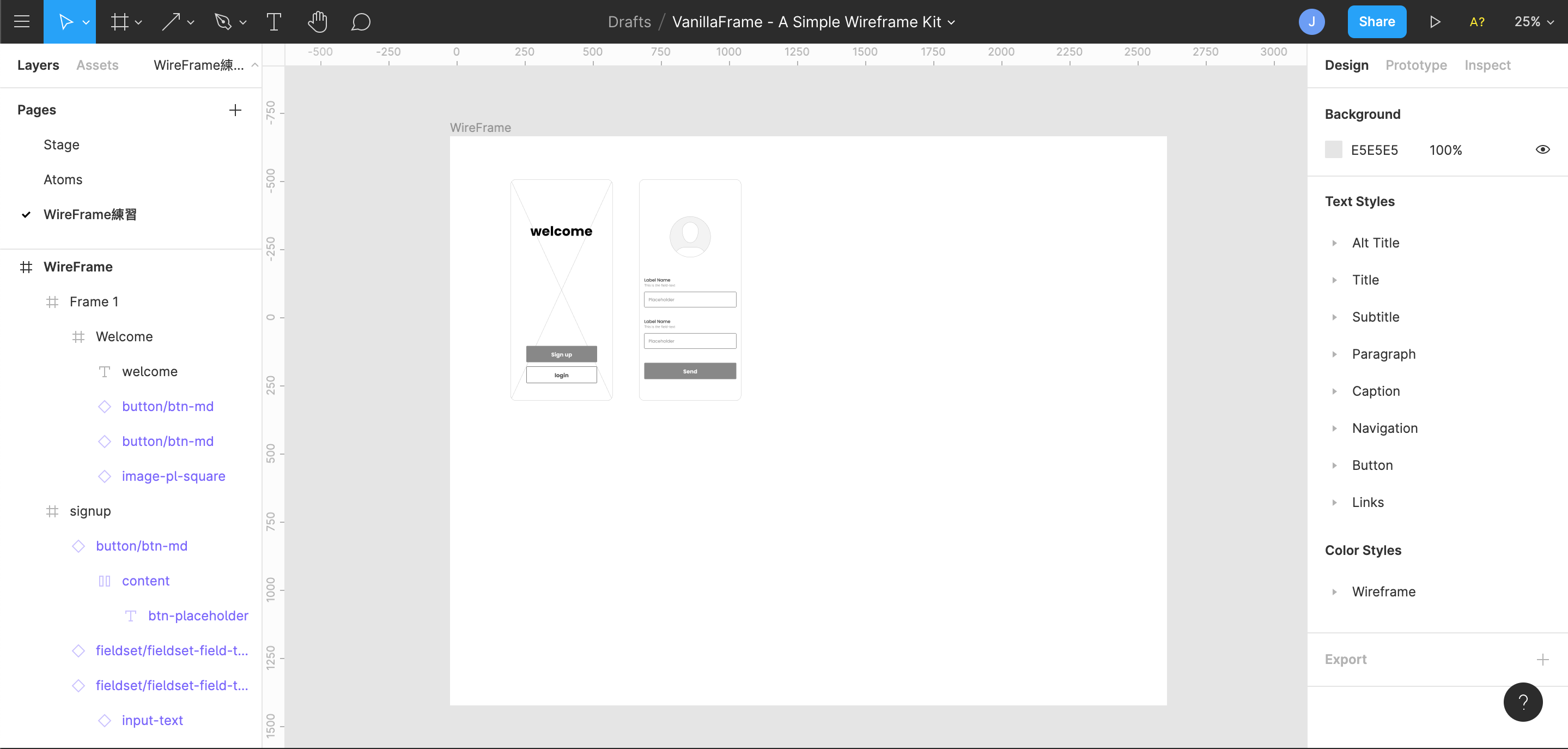Click the E5E5E5 background color swatch
1568x749 pixels.
[x=1333, y=150]
